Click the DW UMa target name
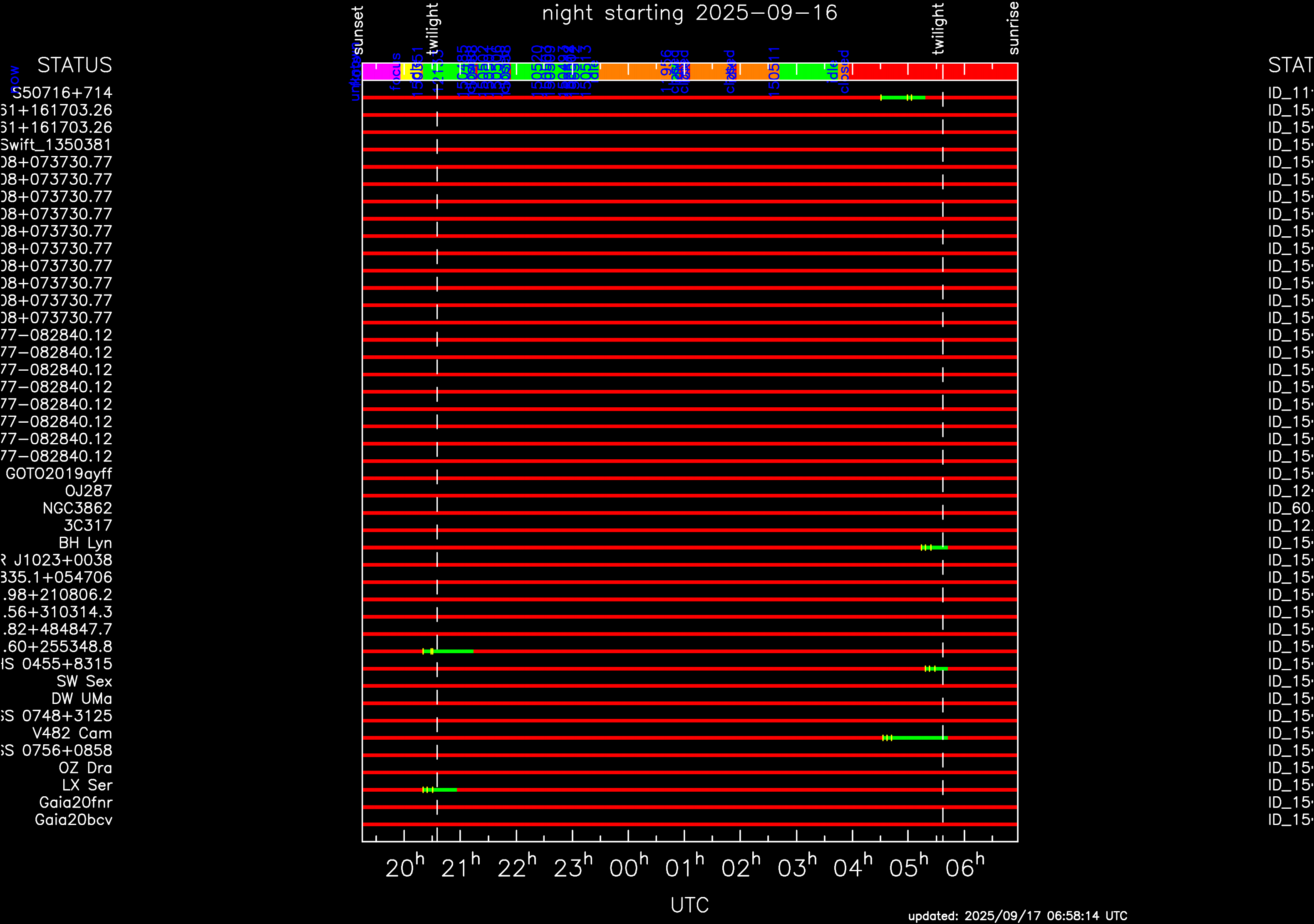 pyautogui.click(x=81, y=698)
